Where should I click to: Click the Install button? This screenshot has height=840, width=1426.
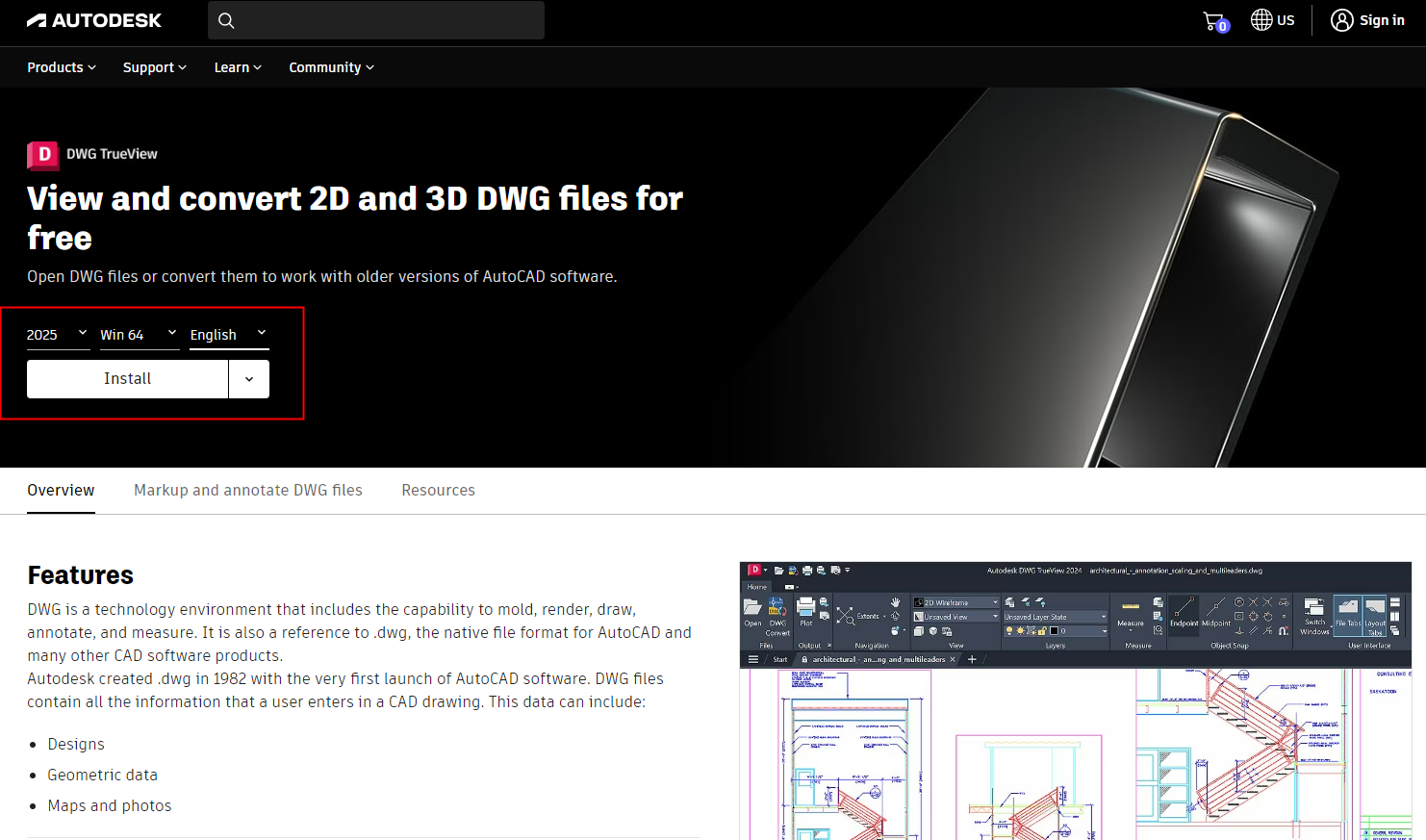click(127, 379)
